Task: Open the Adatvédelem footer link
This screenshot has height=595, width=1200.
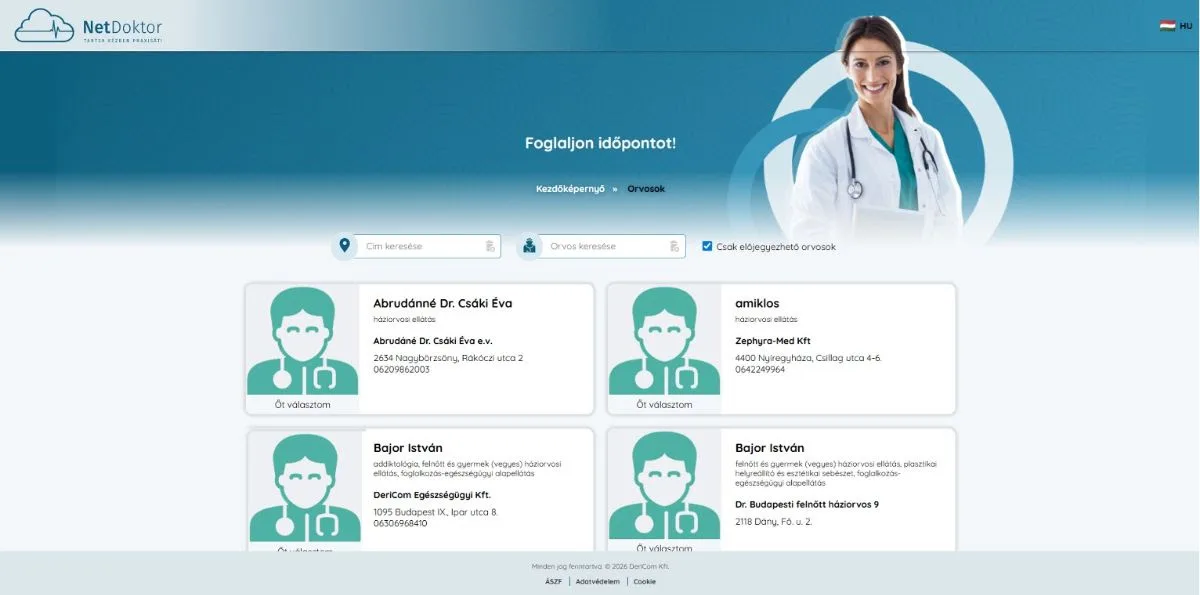Action: click(x=597, y=581)
